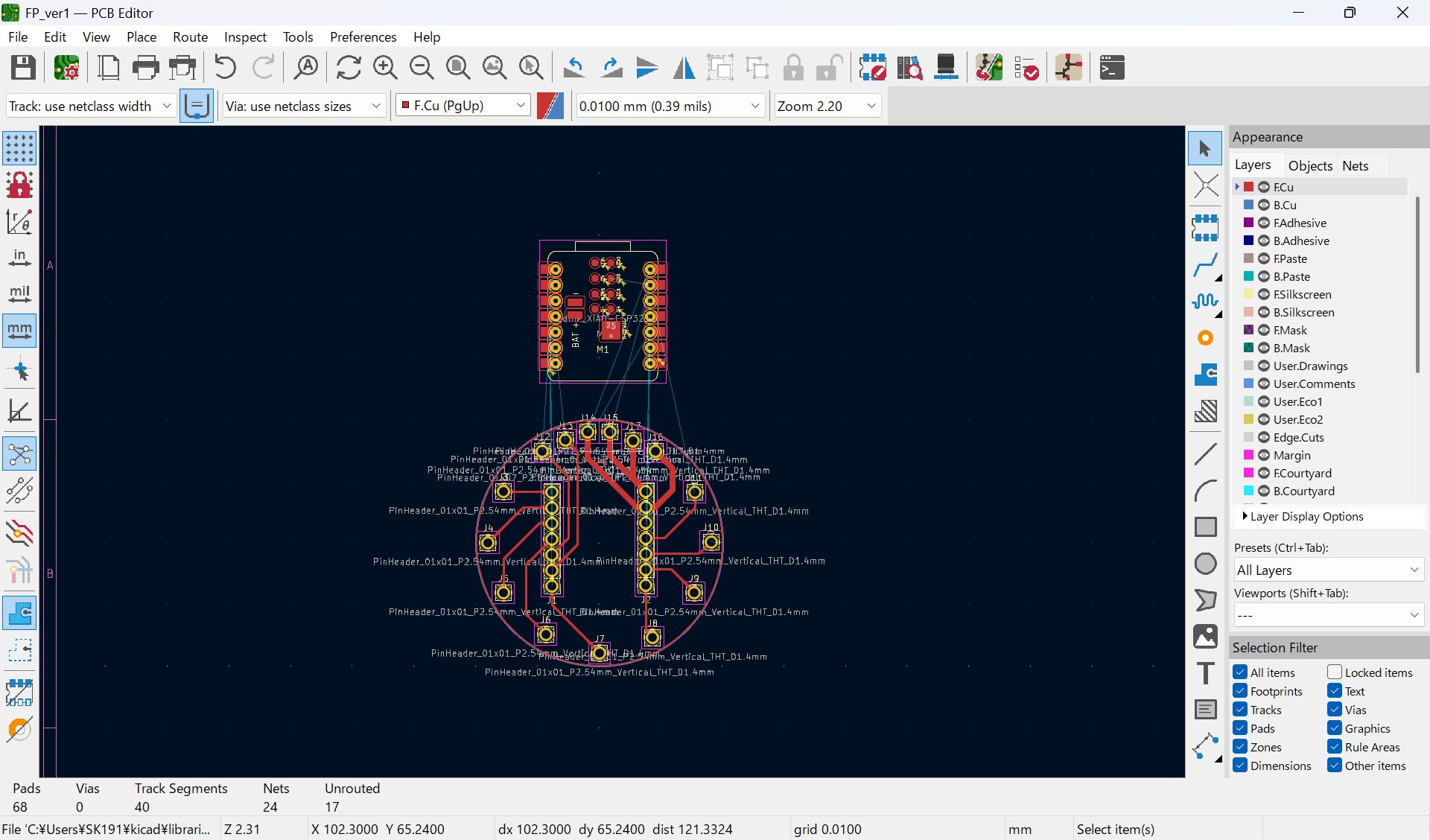This screenshot has width=1430, height=840.
Task: Undo last edit with Undo arrow
Action: point(225,68)
